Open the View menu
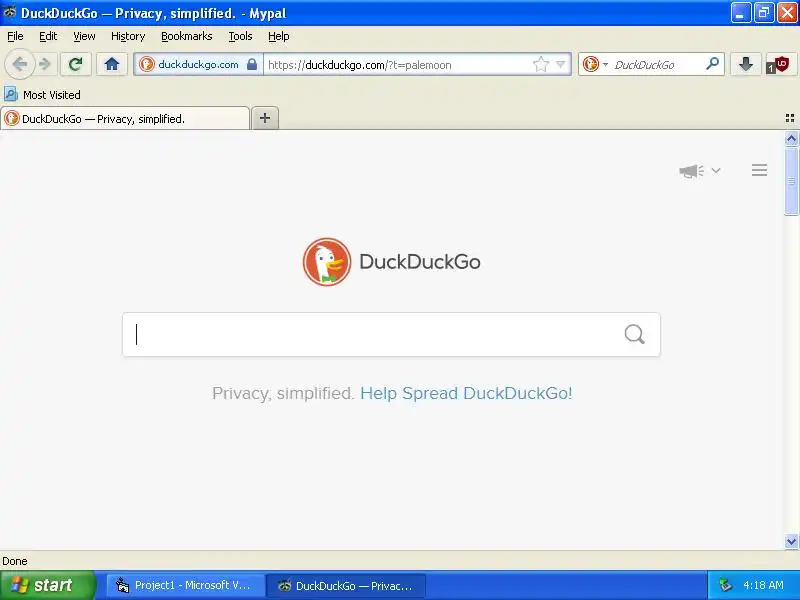The height and width of the screenshot is (600, 800). pyautogui.click(x=84, y=36)
